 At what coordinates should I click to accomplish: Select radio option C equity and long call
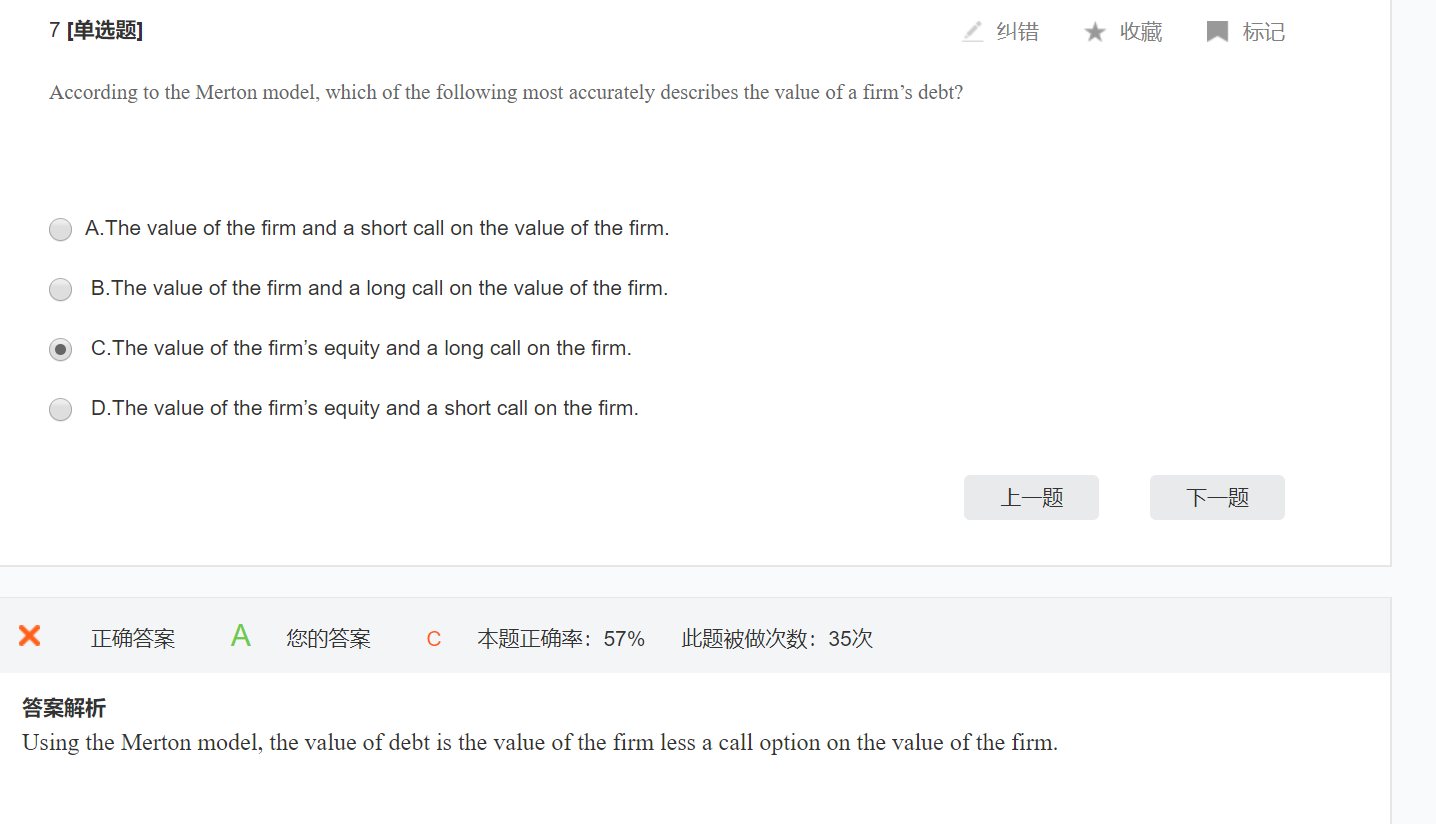tap(61, 350)
